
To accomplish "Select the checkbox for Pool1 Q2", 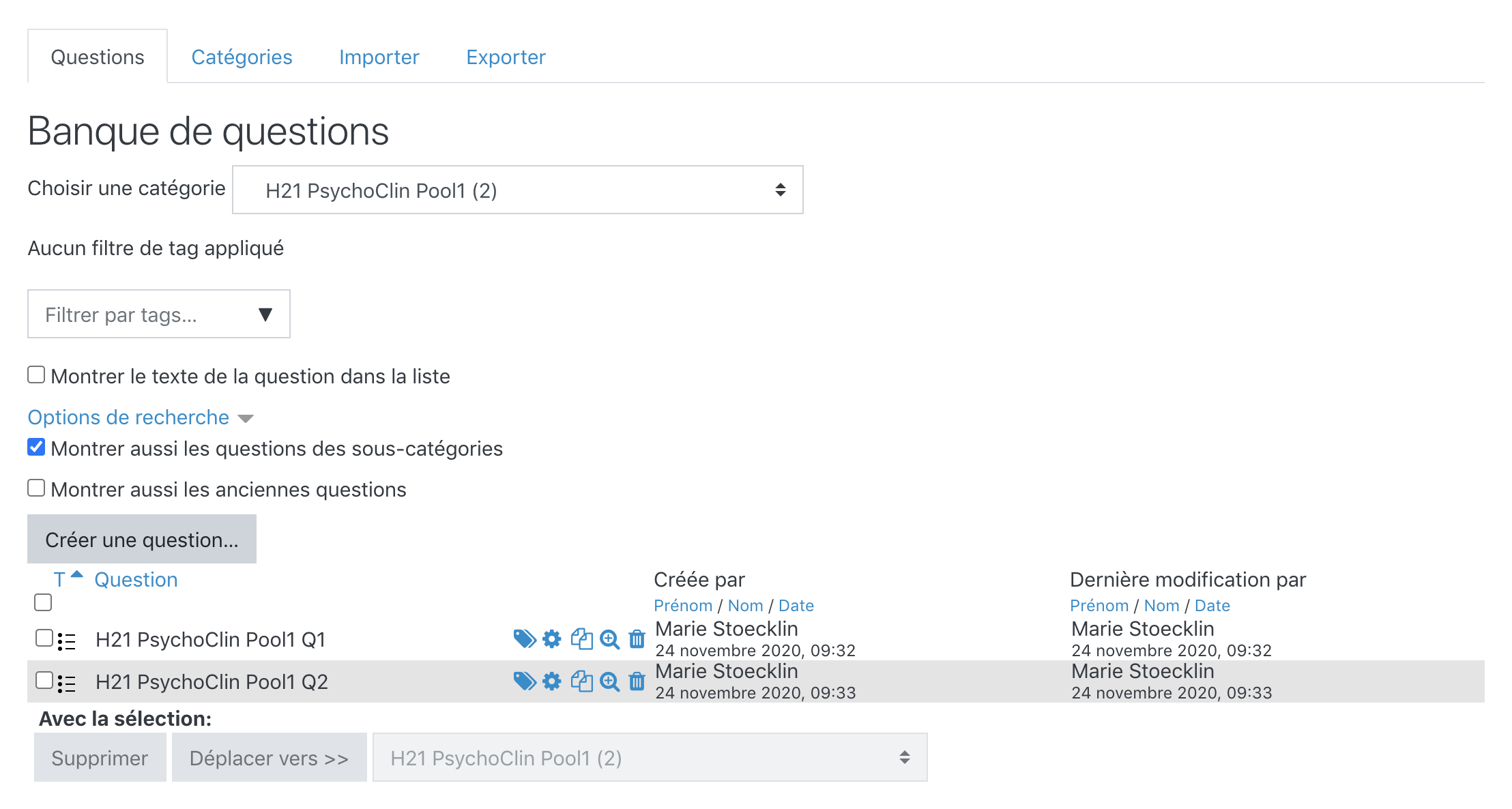I will [44, 680].
